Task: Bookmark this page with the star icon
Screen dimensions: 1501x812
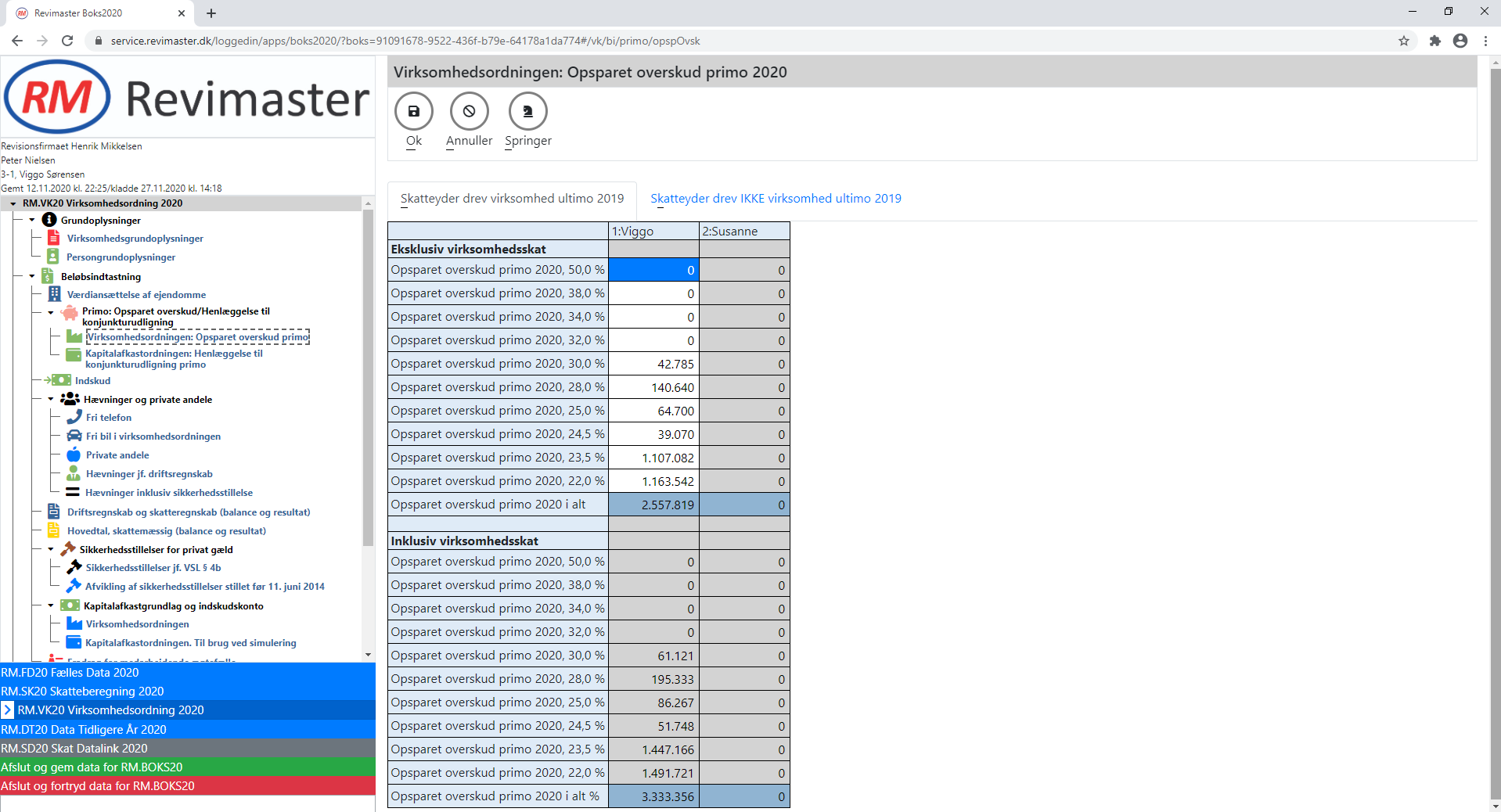Action: click(1403, 41)
